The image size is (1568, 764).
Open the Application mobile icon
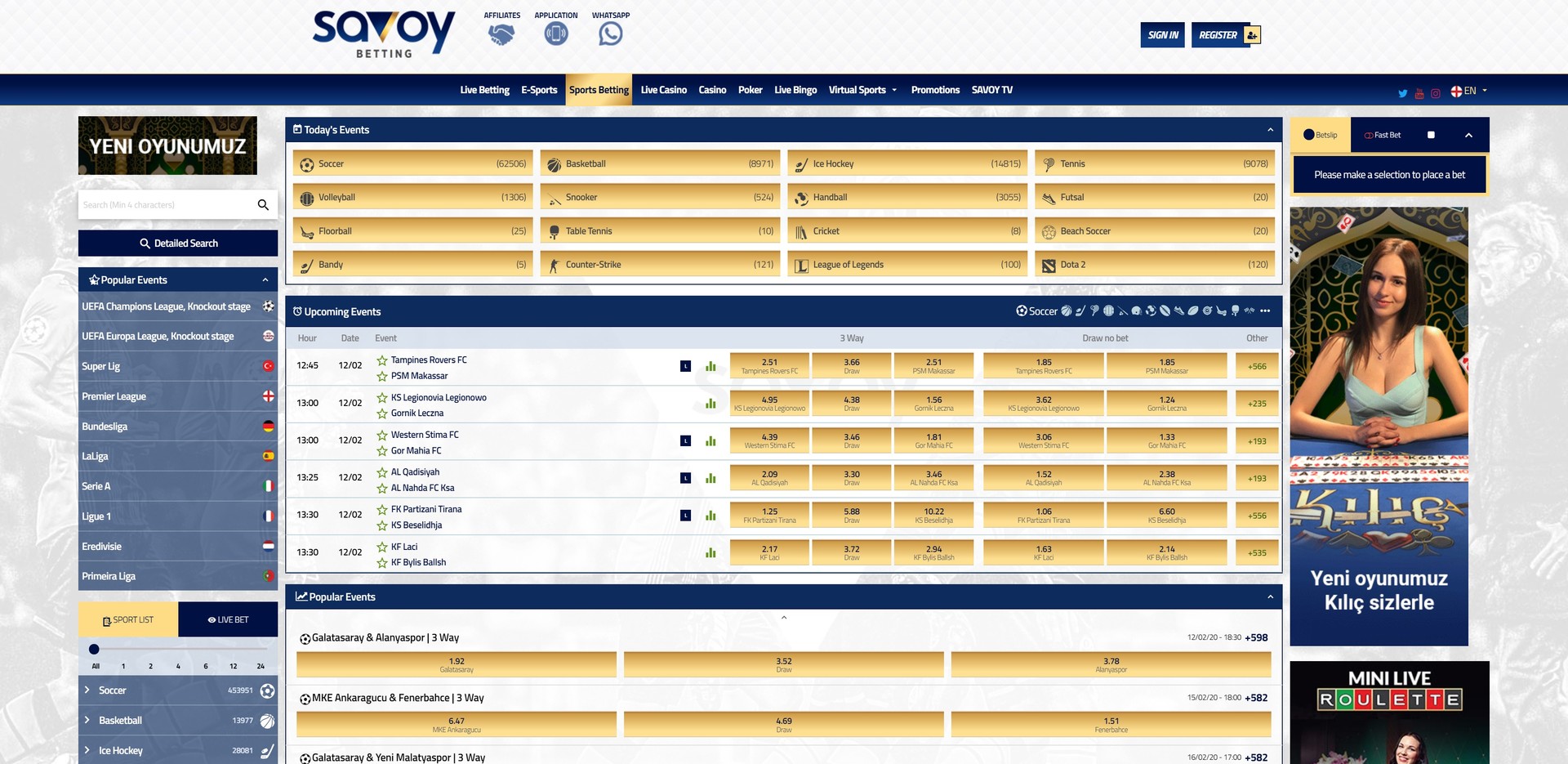(x=556, y=34)
